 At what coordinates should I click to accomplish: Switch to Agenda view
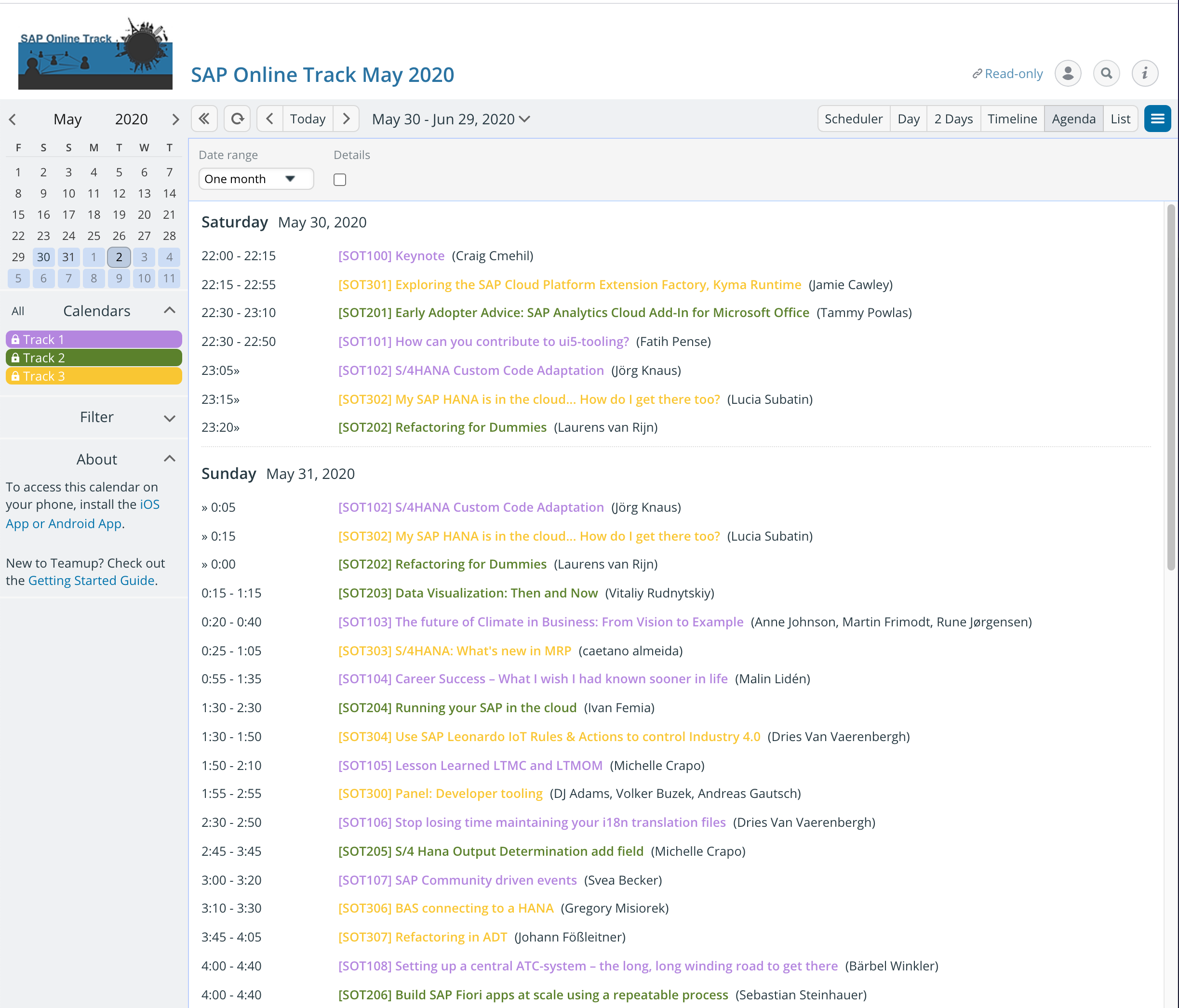(x=1073, y=119)
